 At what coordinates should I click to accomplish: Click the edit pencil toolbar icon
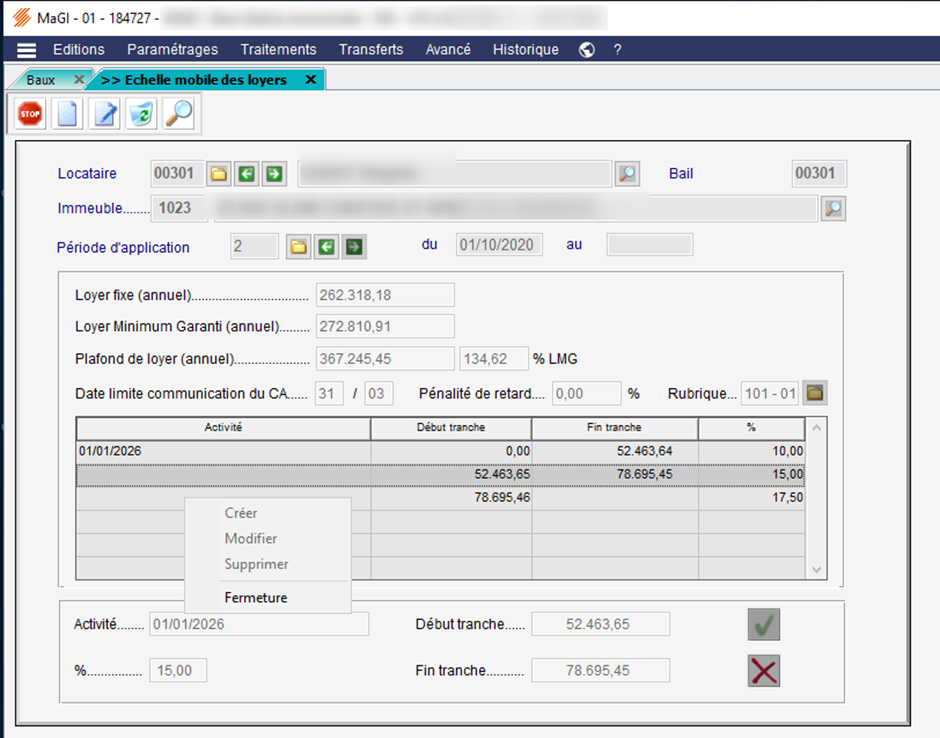pyautogui.click(x=105, y=114)
